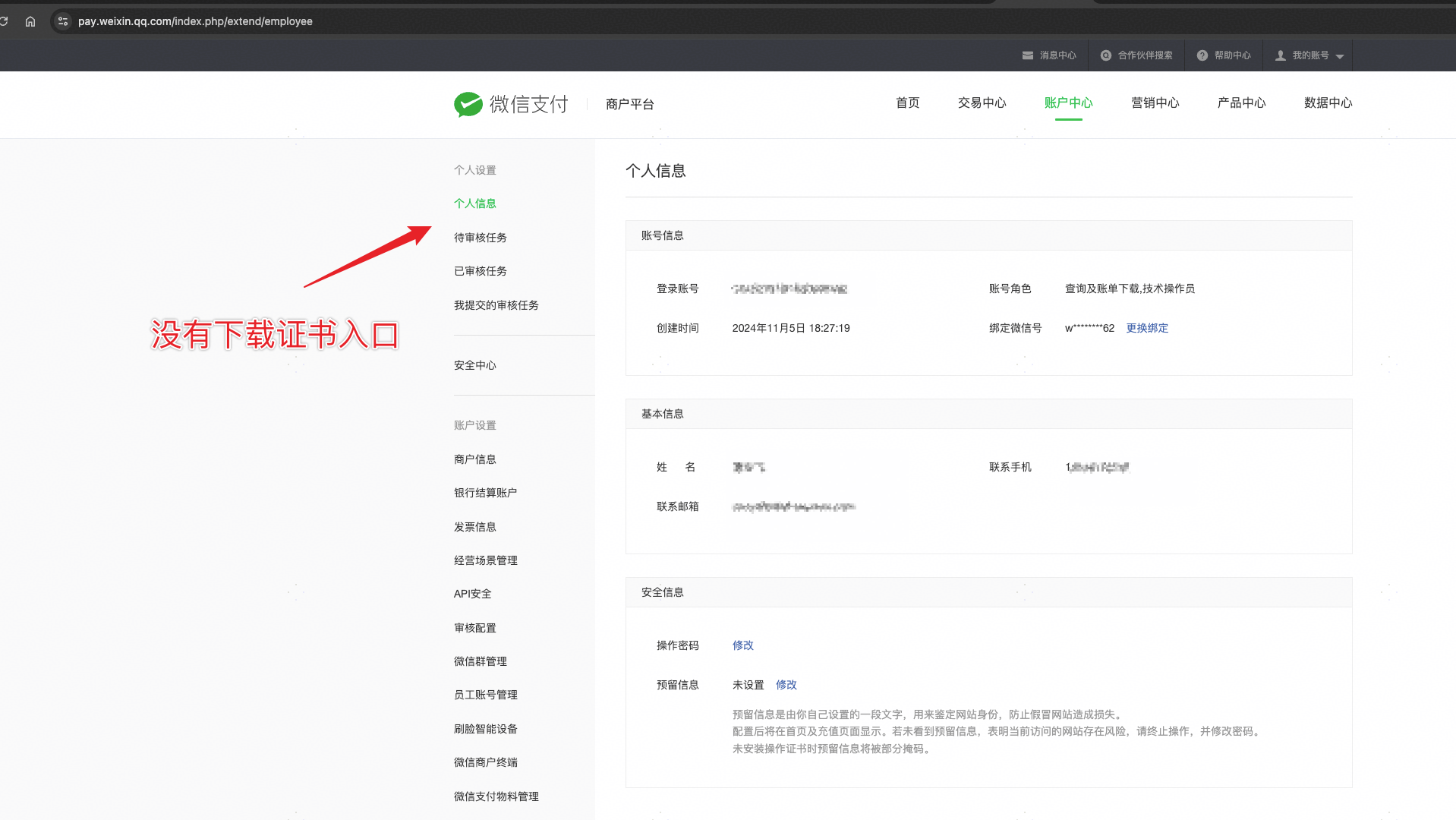
Task: Switch to 营销中心 tab
Action: 1155,102
